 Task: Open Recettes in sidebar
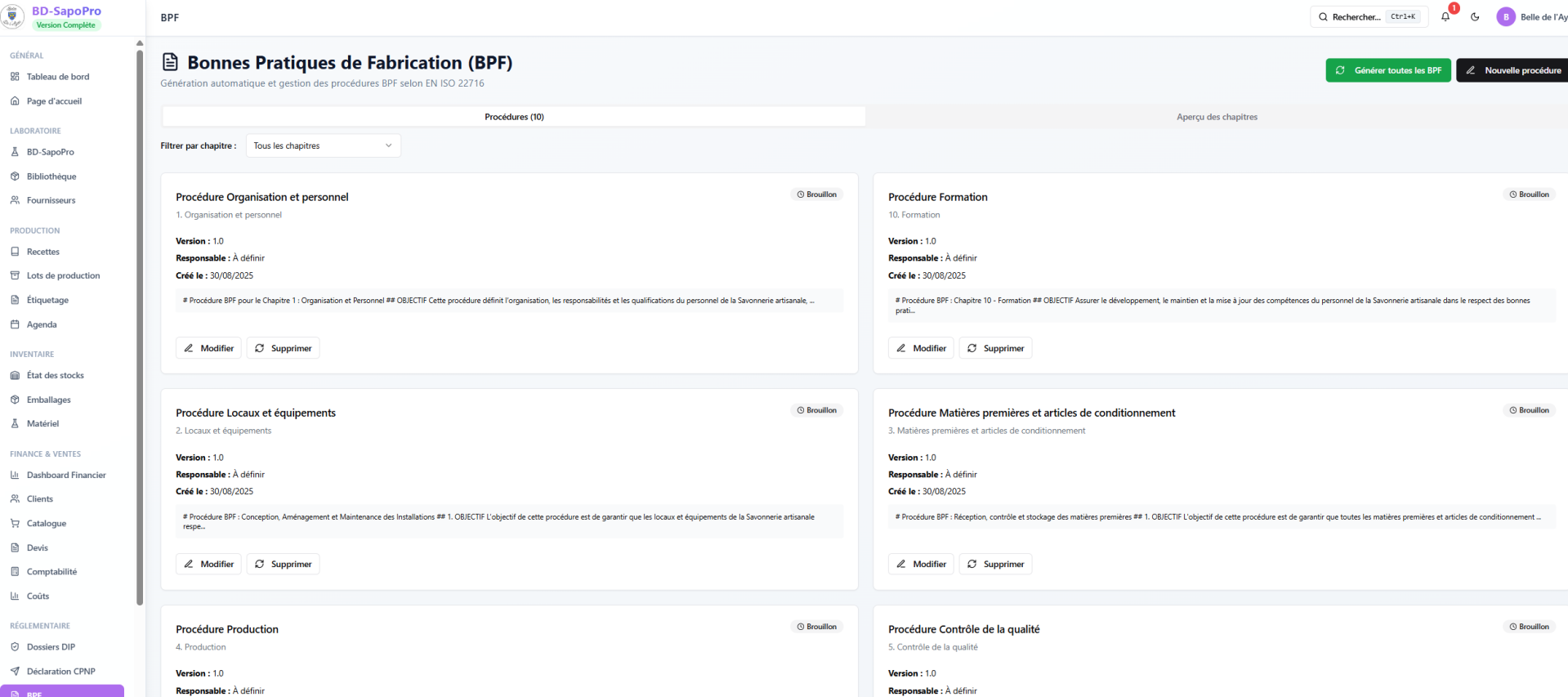click(42, 252)
